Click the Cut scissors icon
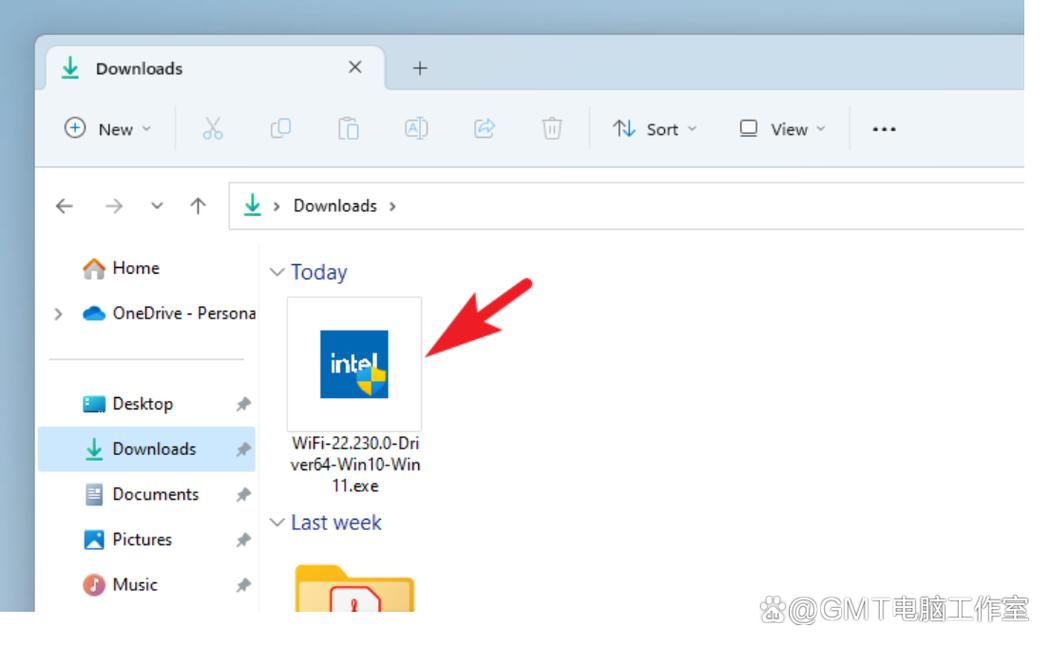The width and height of the screenshot is (1050, 646). click(x=212, y=129)
